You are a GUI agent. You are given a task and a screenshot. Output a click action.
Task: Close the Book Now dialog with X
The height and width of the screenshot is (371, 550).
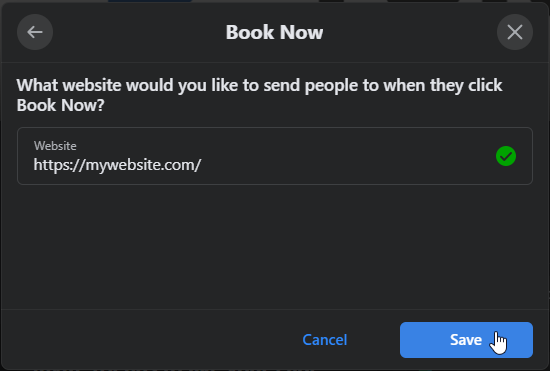point(515,32)
